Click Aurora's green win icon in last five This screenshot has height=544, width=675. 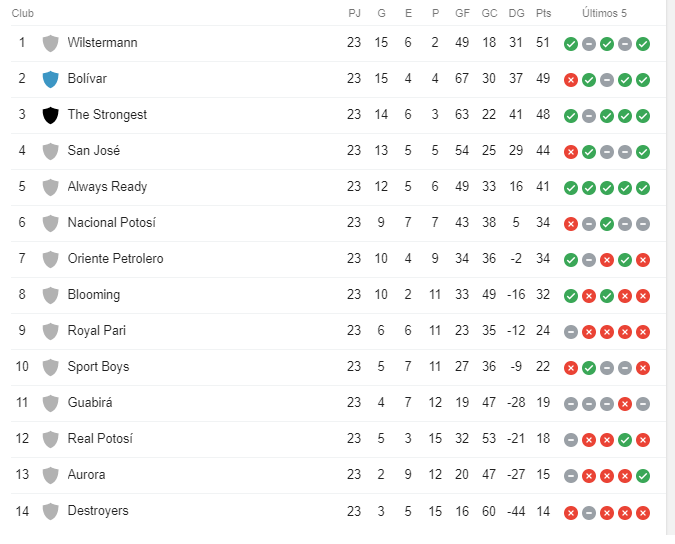coord(643,476)
